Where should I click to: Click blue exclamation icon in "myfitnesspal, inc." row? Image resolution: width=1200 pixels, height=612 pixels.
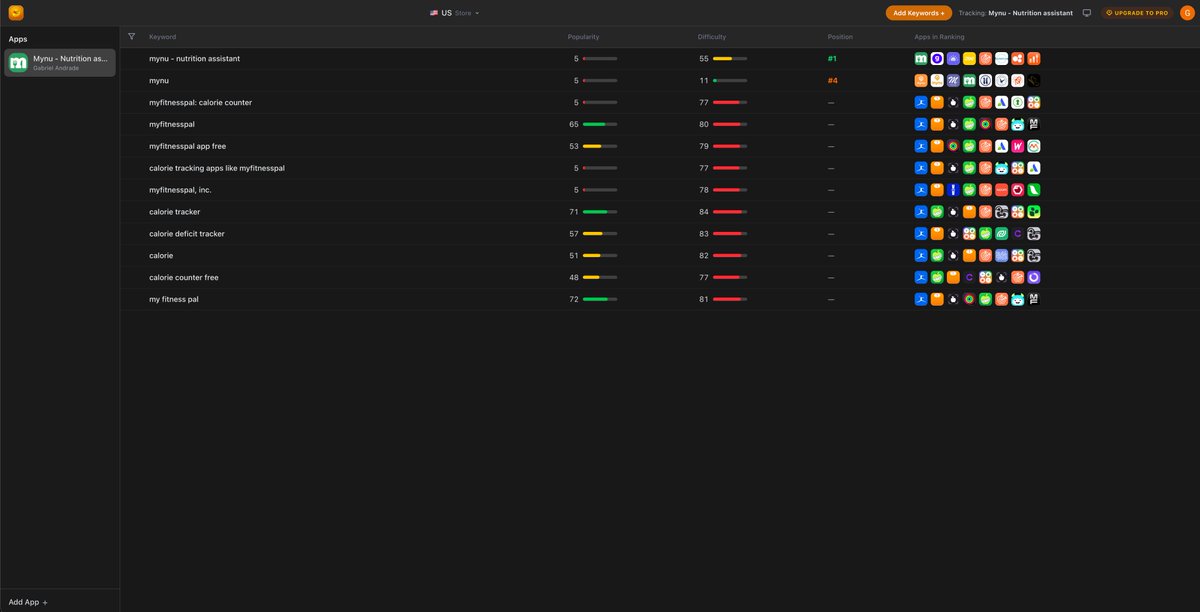click(x=953, y=190)
